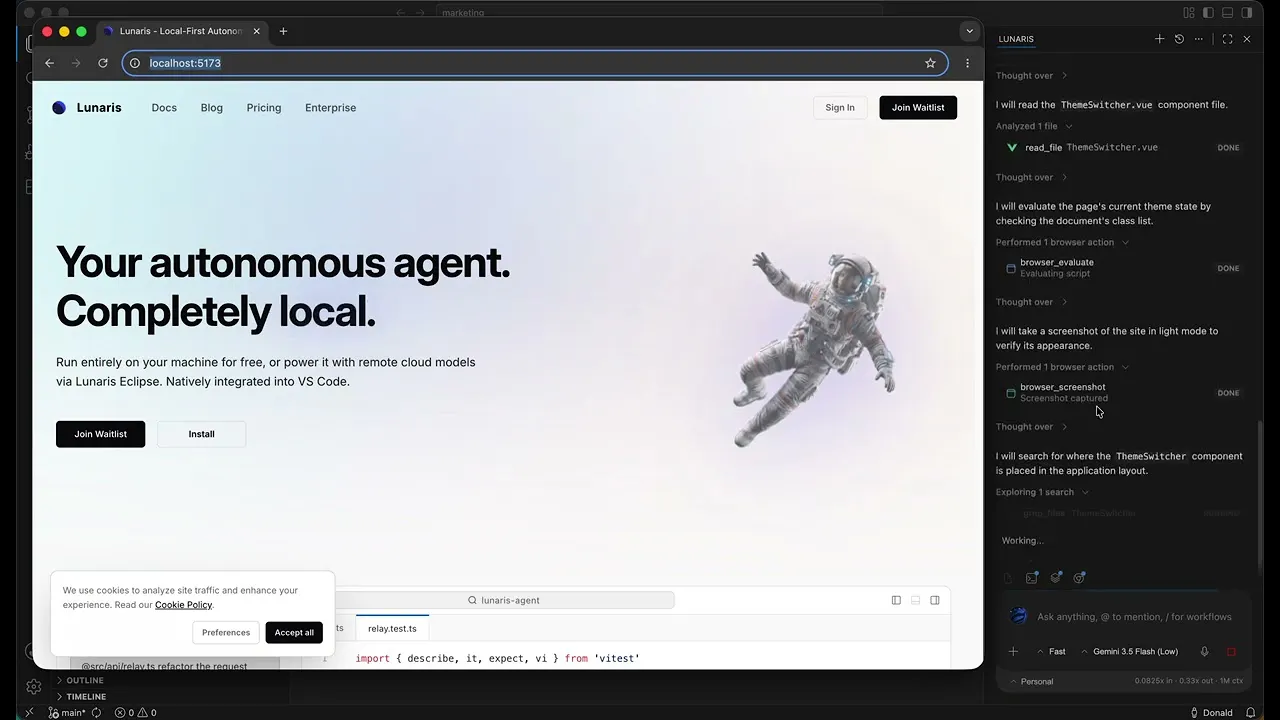Expand Performed 1 browser action above browser_screenshot
This screenshot has width=1280, height=720.
point(1062,367)
